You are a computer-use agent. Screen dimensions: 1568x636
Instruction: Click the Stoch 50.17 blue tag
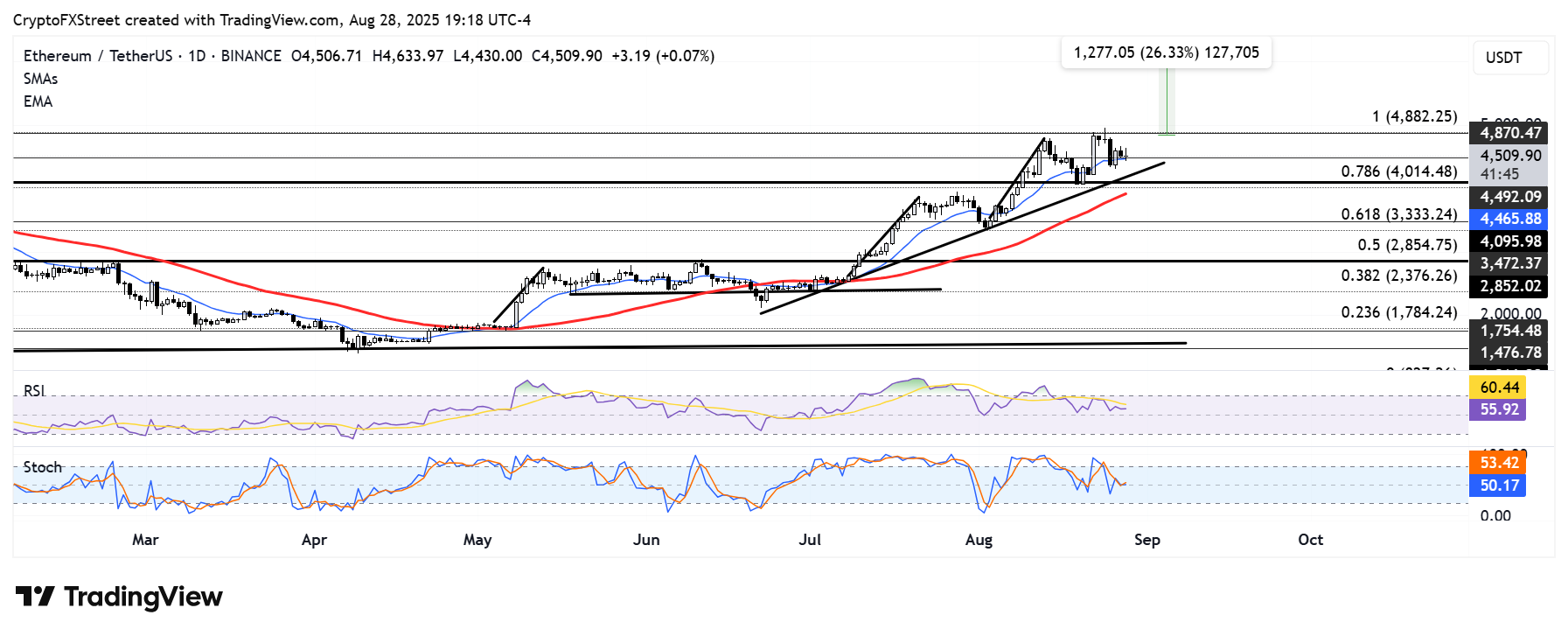[1499, 486]
